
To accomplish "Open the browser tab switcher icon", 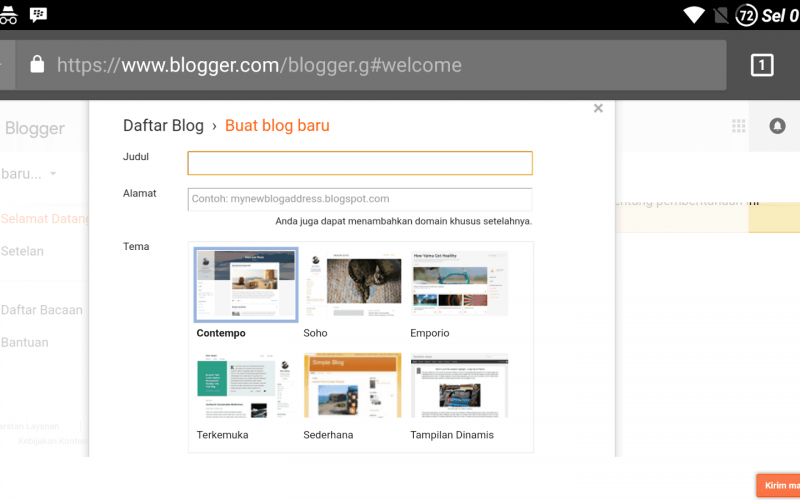I will [762, 65].
